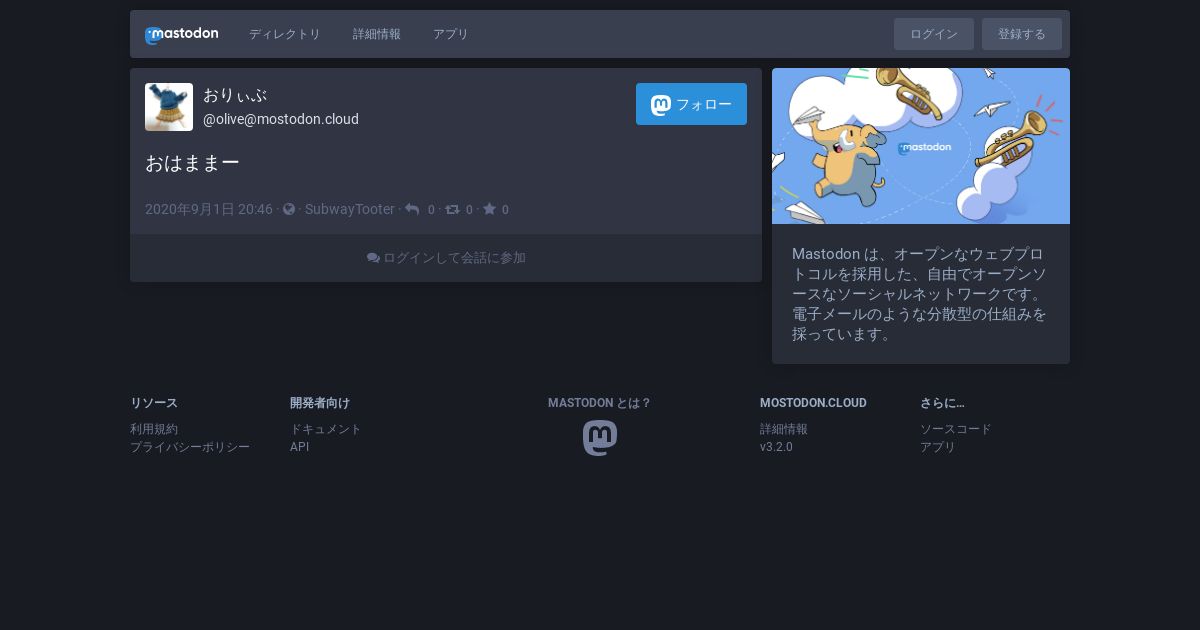Open the SubwayTooter app link
Screen dimensions: 1200x630
350,209
